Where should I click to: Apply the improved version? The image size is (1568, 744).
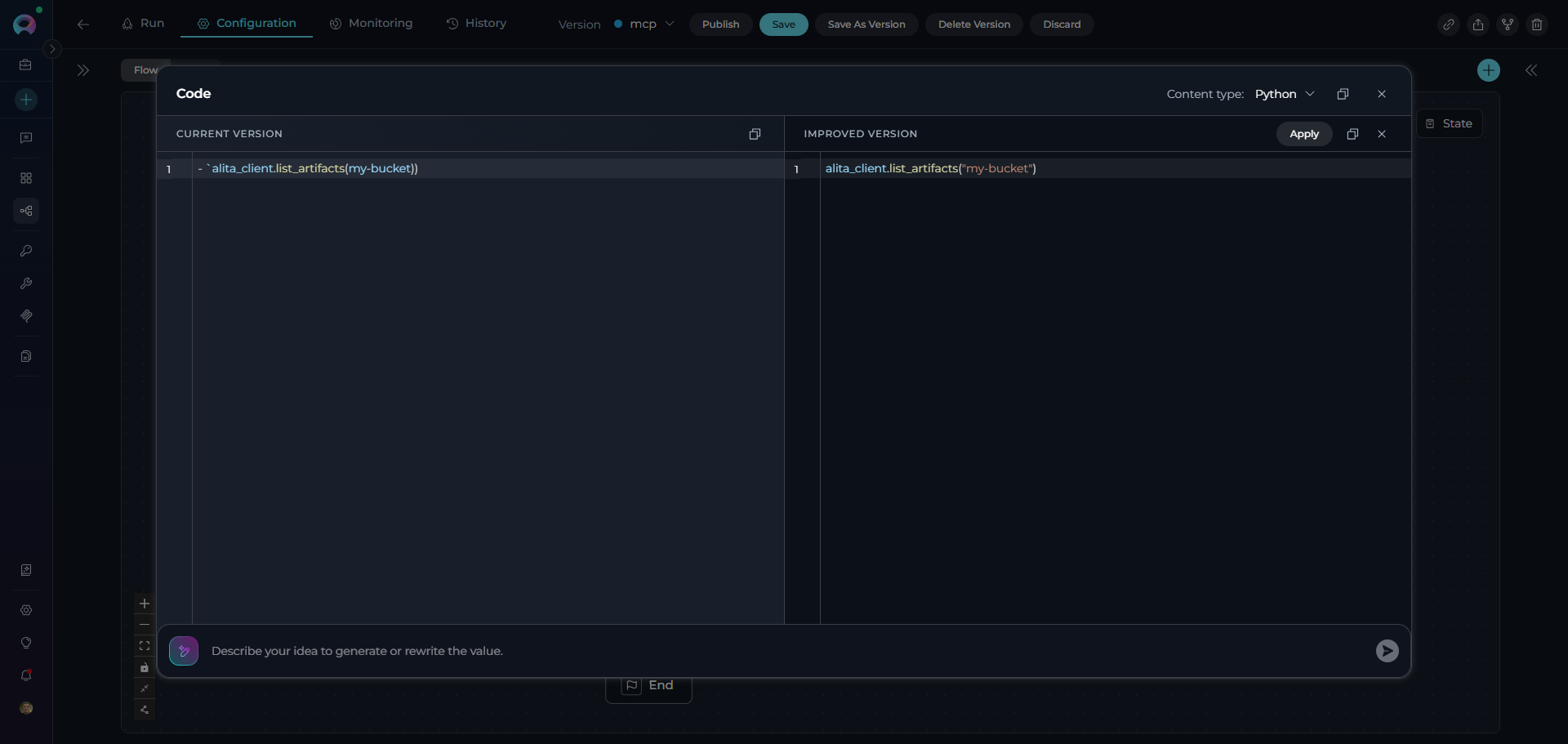pos(1303,134)
